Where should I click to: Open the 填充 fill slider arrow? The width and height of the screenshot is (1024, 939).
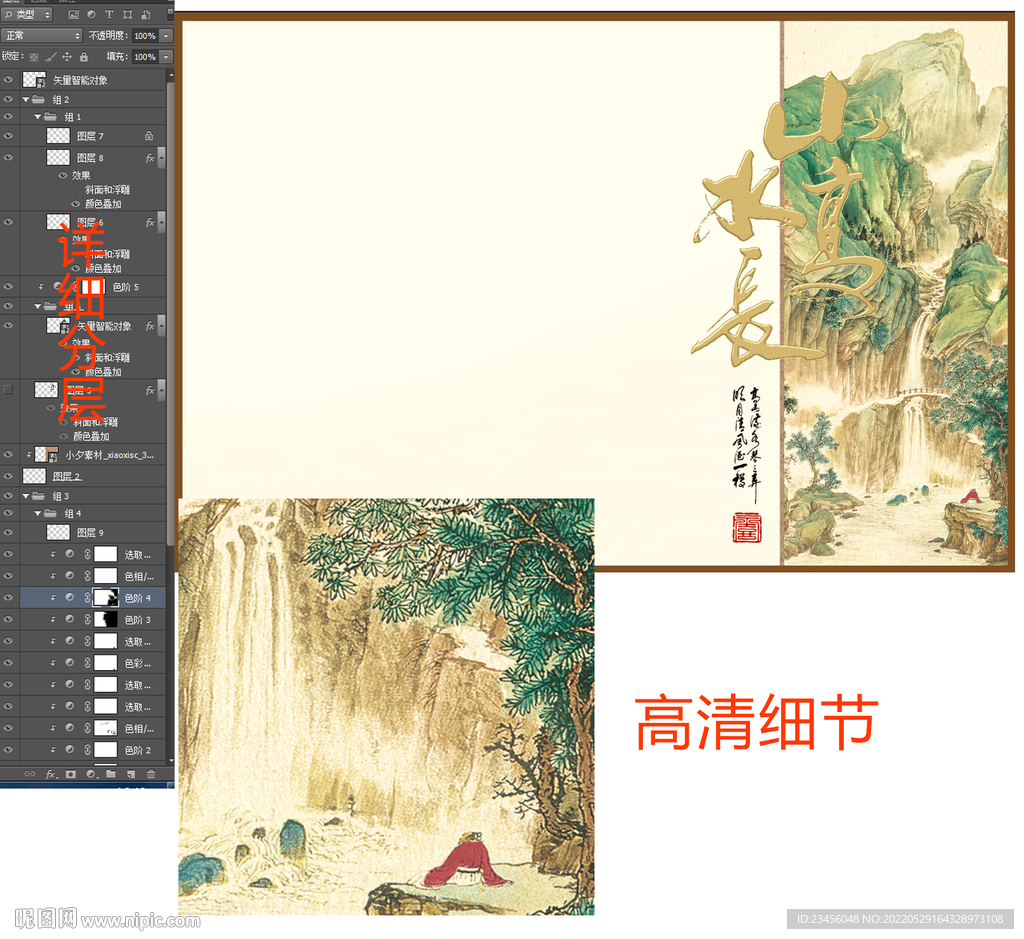(166, 57)
